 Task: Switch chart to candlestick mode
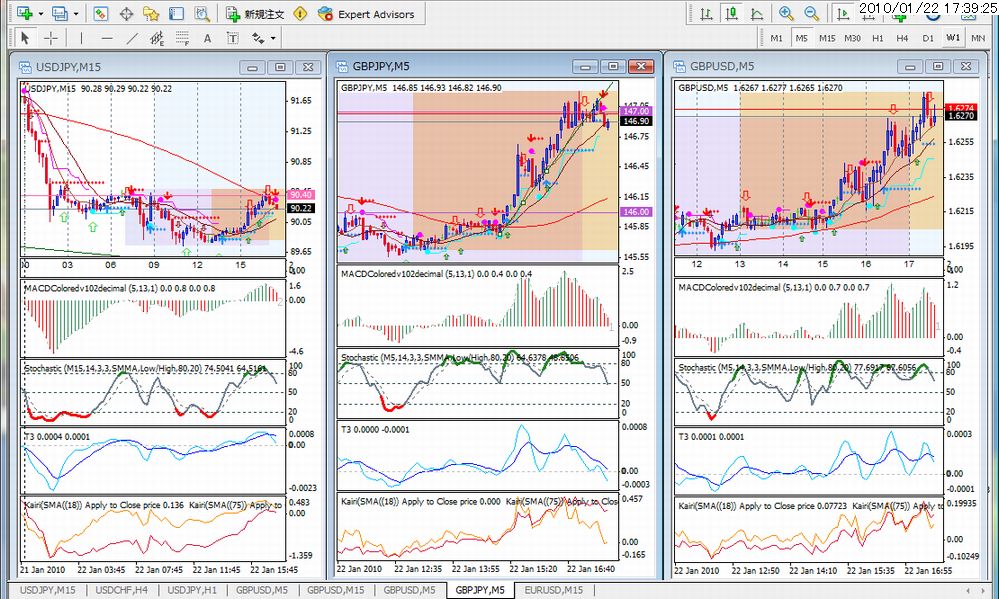tap(732, 14)
